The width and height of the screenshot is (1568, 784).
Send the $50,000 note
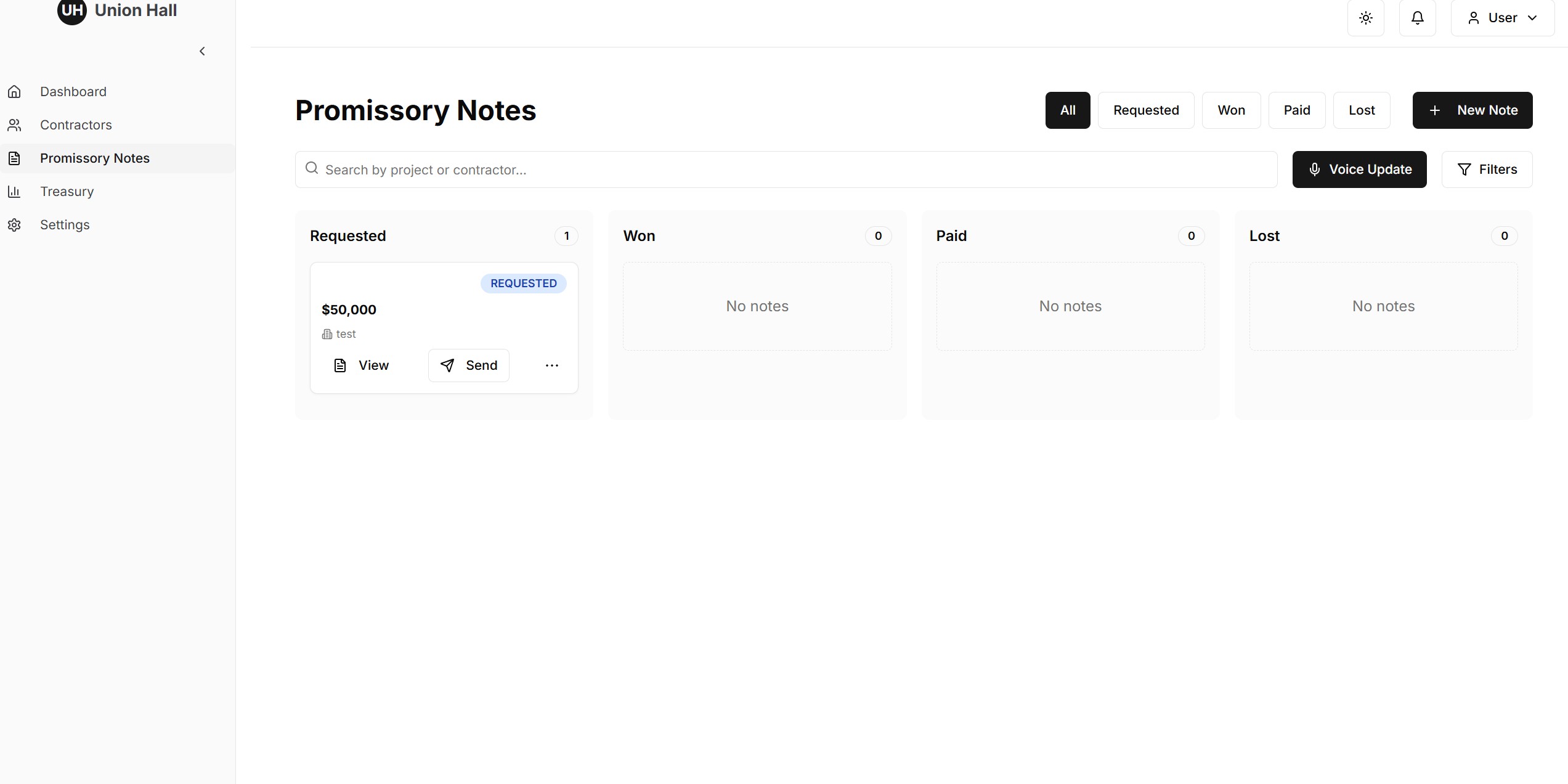click(468, 365)
